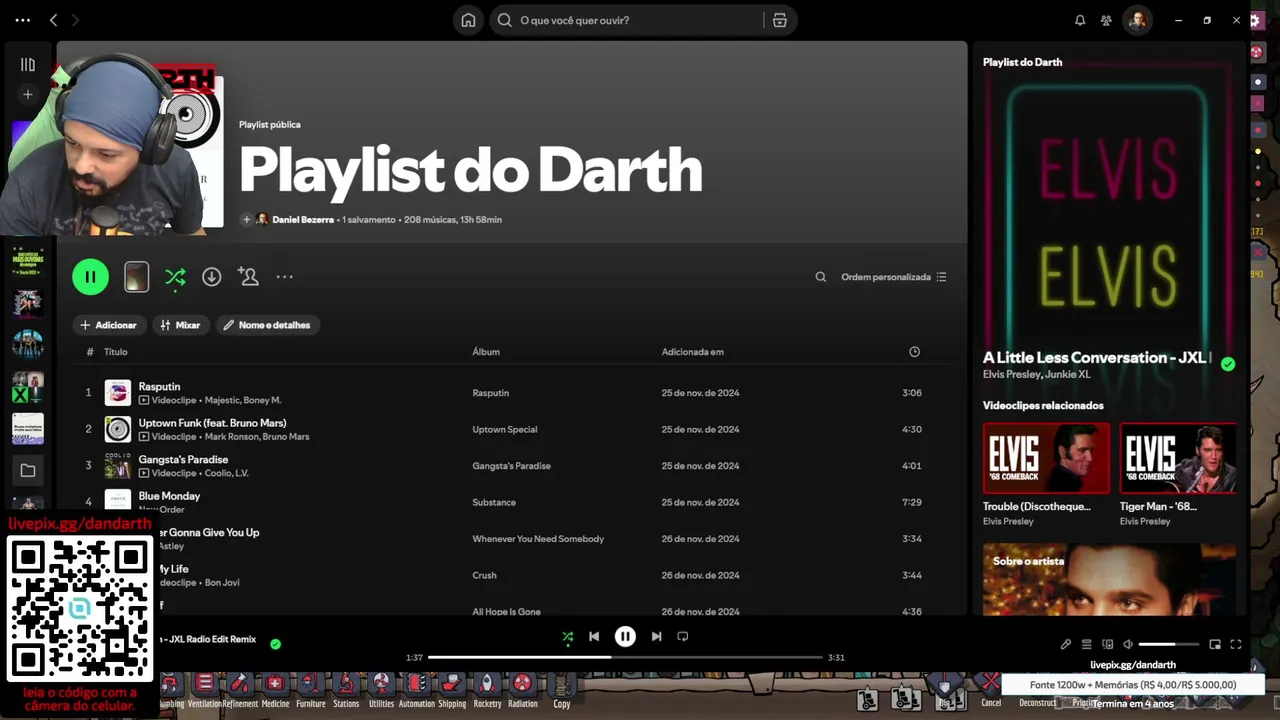Image resolution: width=1280 pixels, height=720 pixels.
Task: Open the user profile avatar menu
Action: click(1137, 20)
